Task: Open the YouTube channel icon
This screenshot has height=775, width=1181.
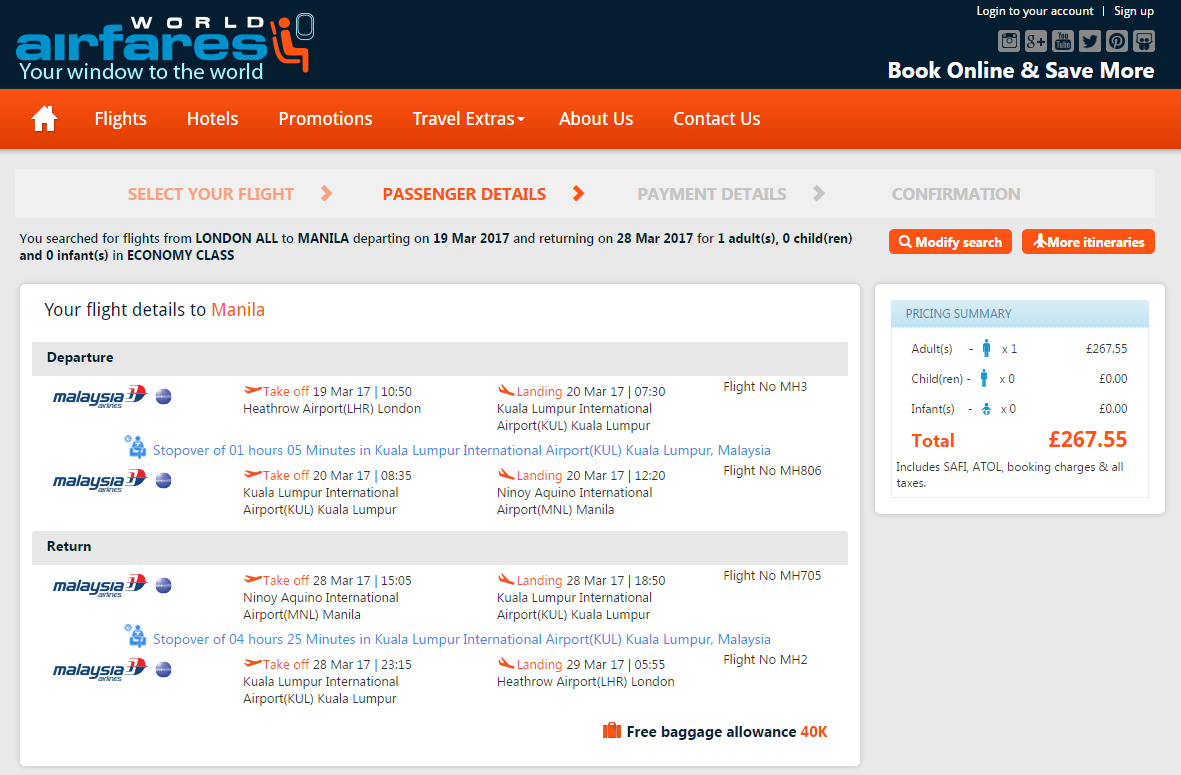Action: (x=1063, y=41)
